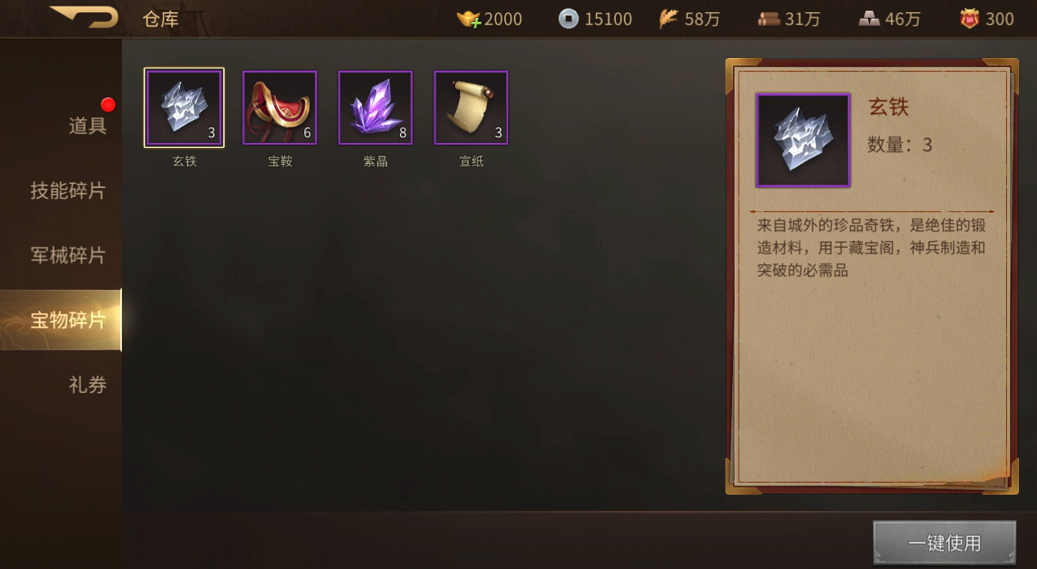Tap the red notification dot on 道具

pyautogui.click(x=108, y=105)
